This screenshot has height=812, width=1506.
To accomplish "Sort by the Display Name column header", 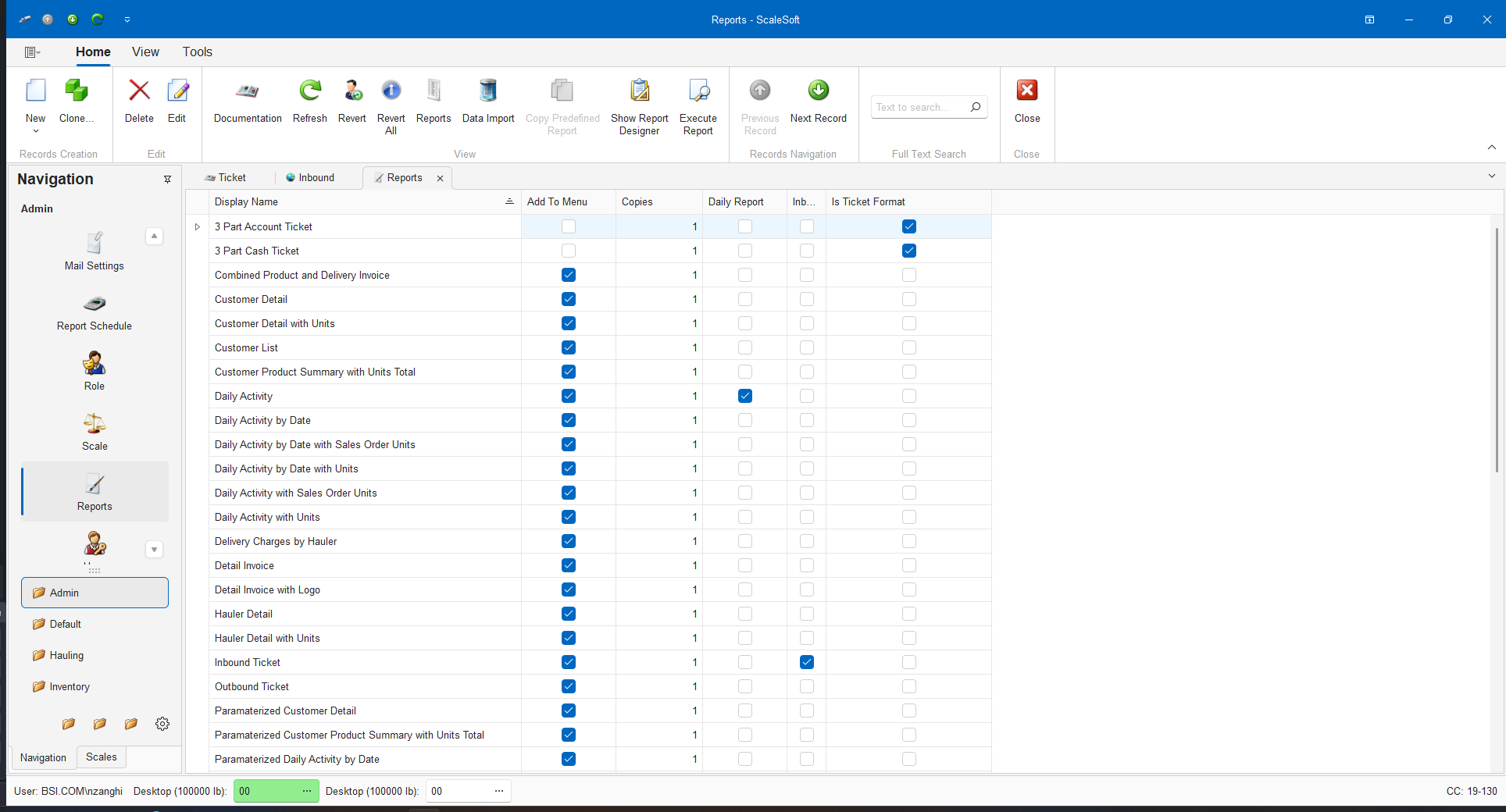I will [365, 201].
